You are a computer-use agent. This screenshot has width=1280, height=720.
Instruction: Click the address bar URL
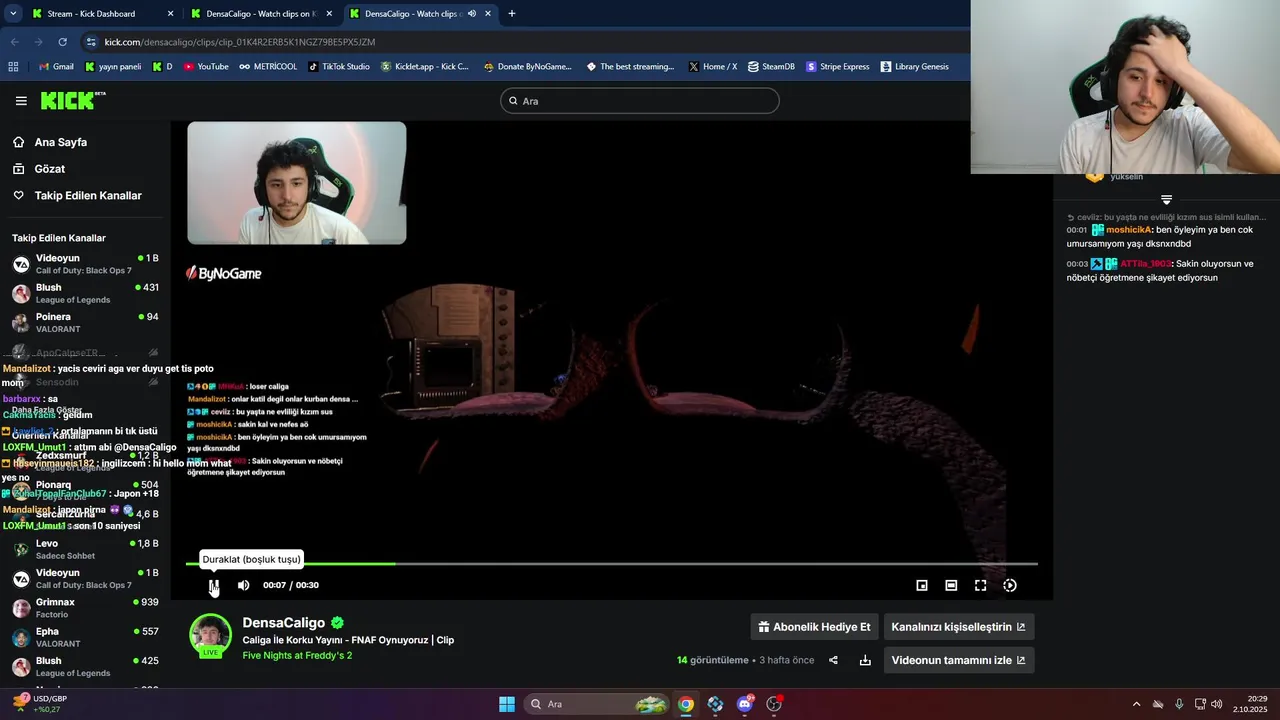coord(240,42)
